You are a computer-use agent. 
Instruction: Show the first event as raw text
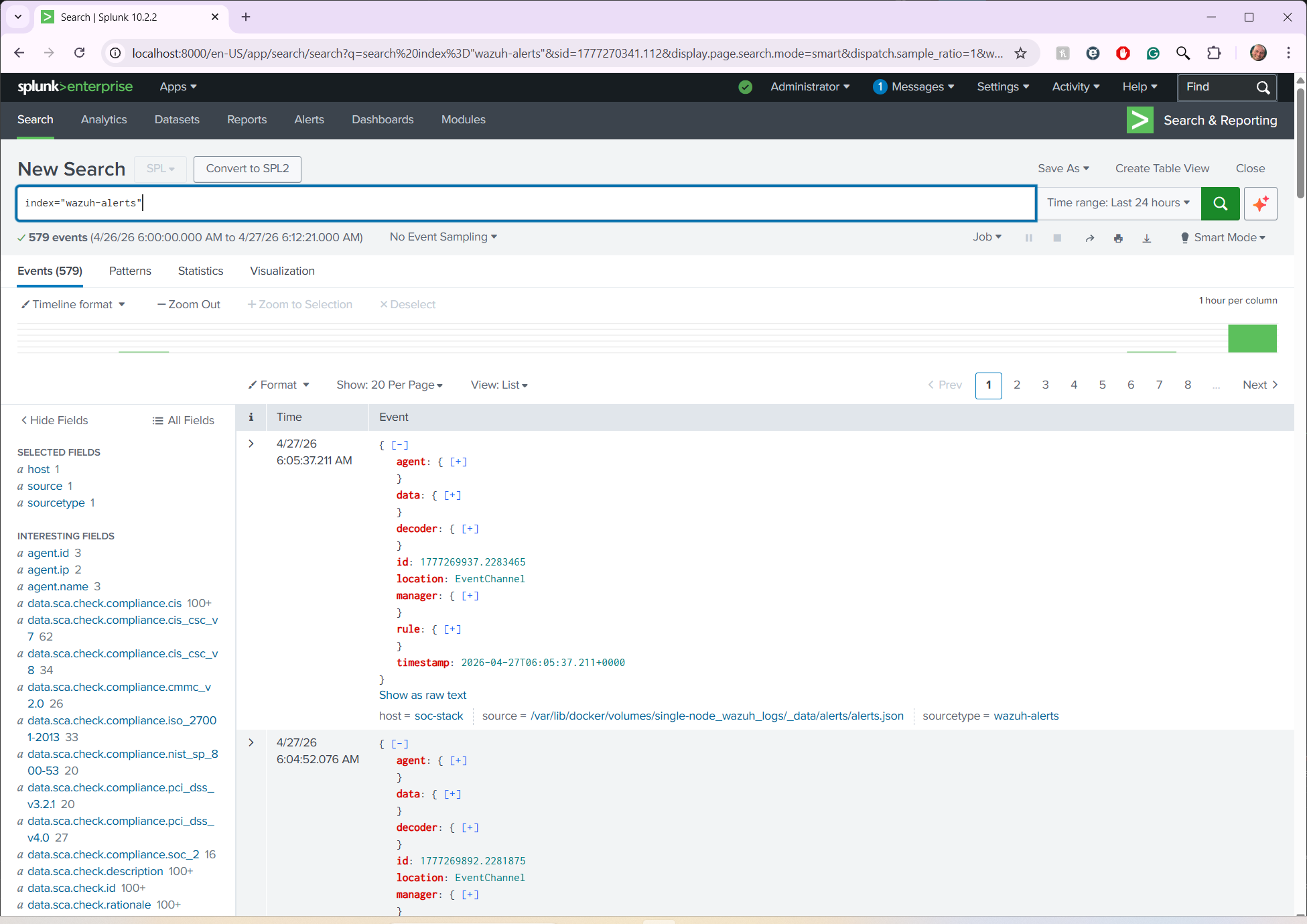pos(422,695)
